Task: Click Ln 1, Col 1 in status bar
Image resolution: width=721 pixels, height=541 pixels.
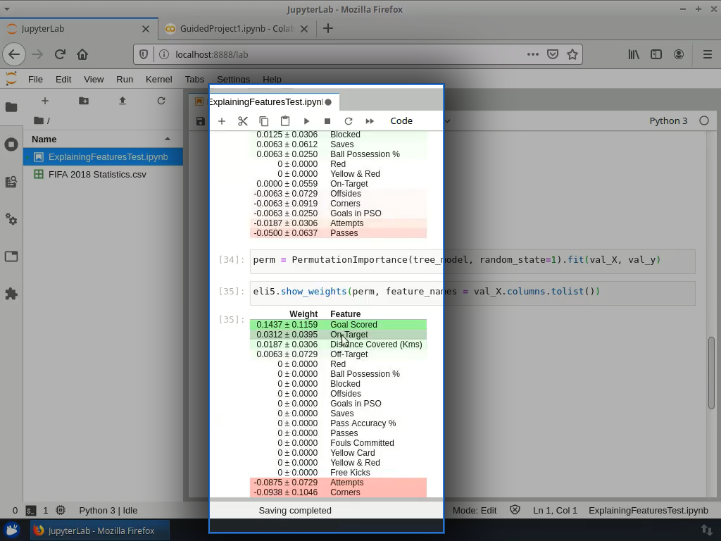Action: click(555, 510)
